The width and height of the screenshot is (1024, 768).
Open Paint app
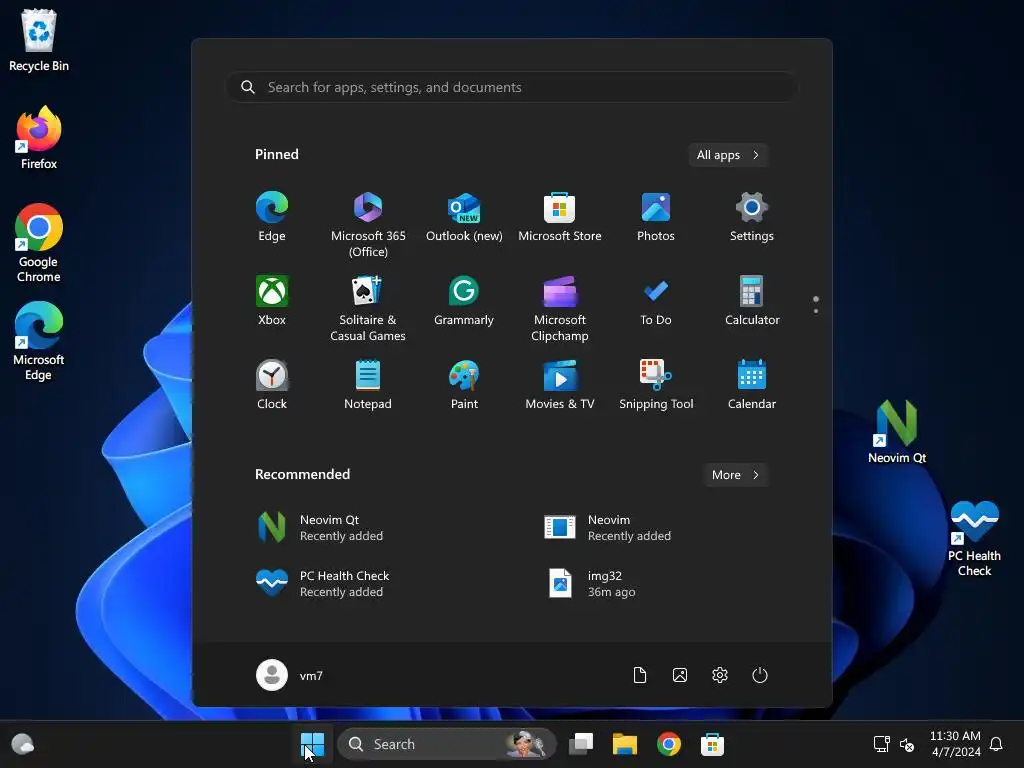click(464, 385)
